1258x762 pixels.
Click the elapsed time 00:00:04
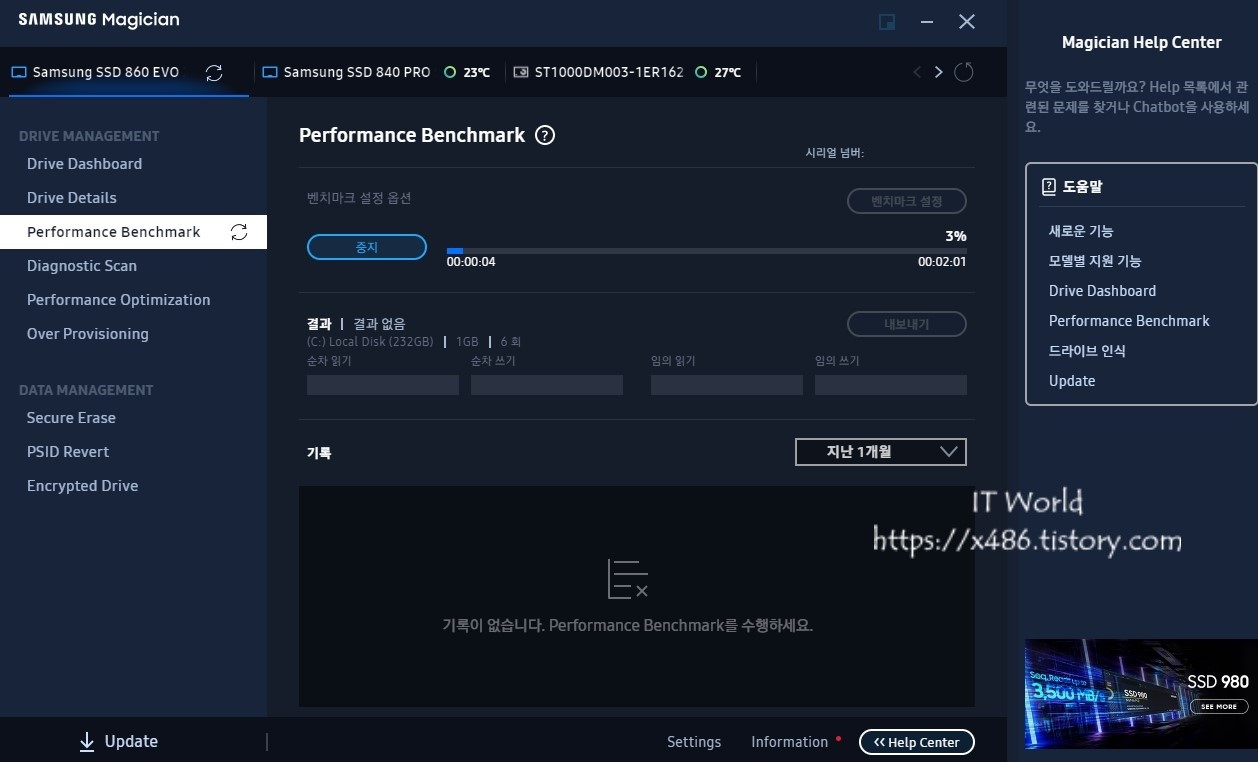pyautogui.click(x=471, y=262)
